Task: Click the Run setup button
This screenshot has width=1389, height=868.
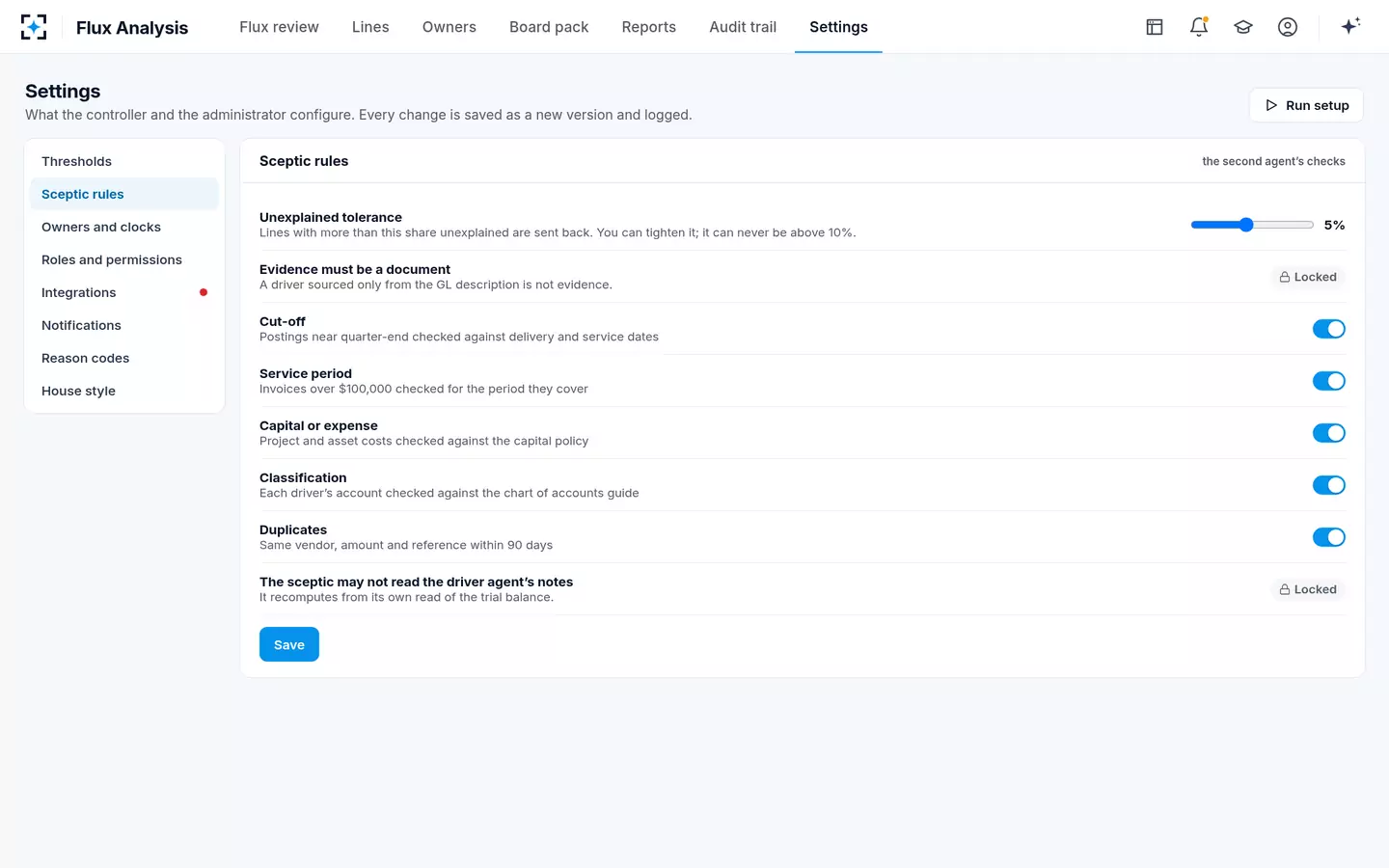Action: [1306, 105]
